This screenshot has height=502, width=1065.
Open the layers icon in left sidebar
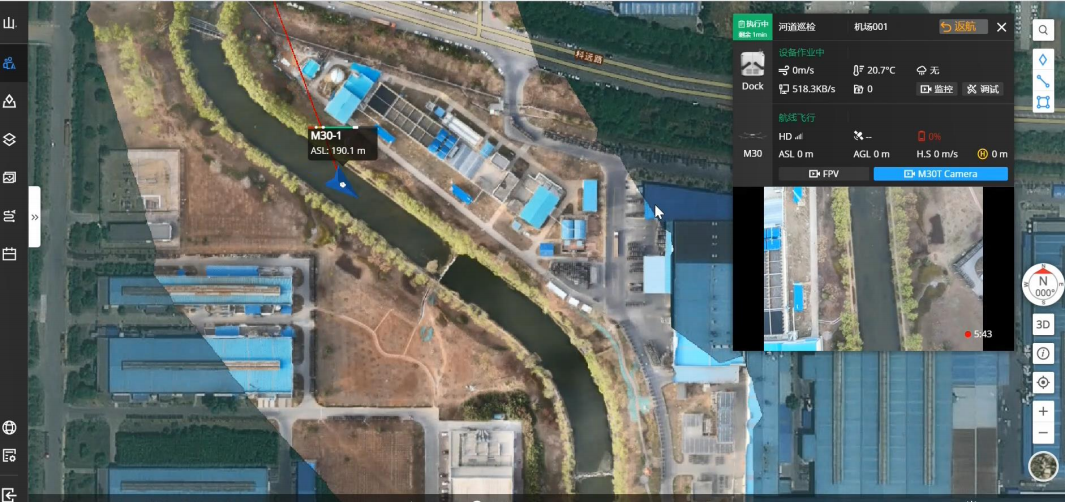click(x=10, y=139)
